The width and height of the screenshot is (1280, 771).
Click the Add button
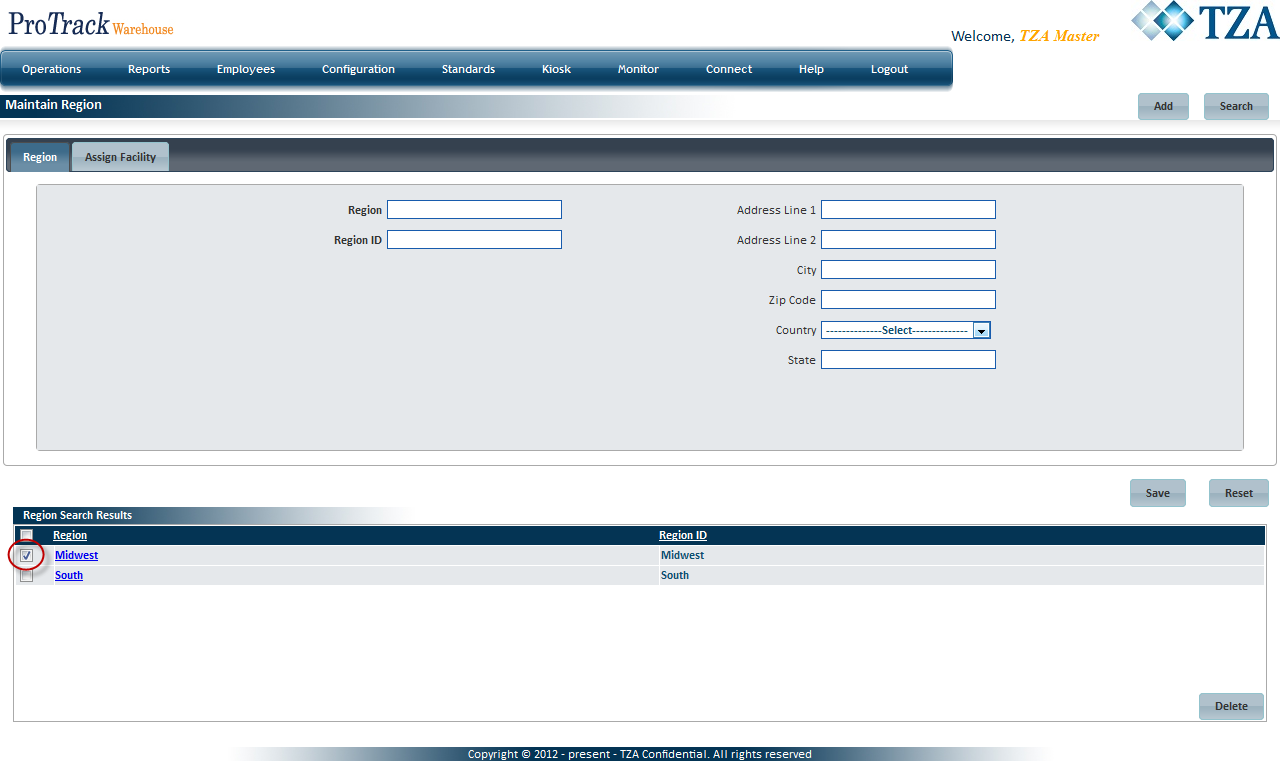tap(1163, 106)
